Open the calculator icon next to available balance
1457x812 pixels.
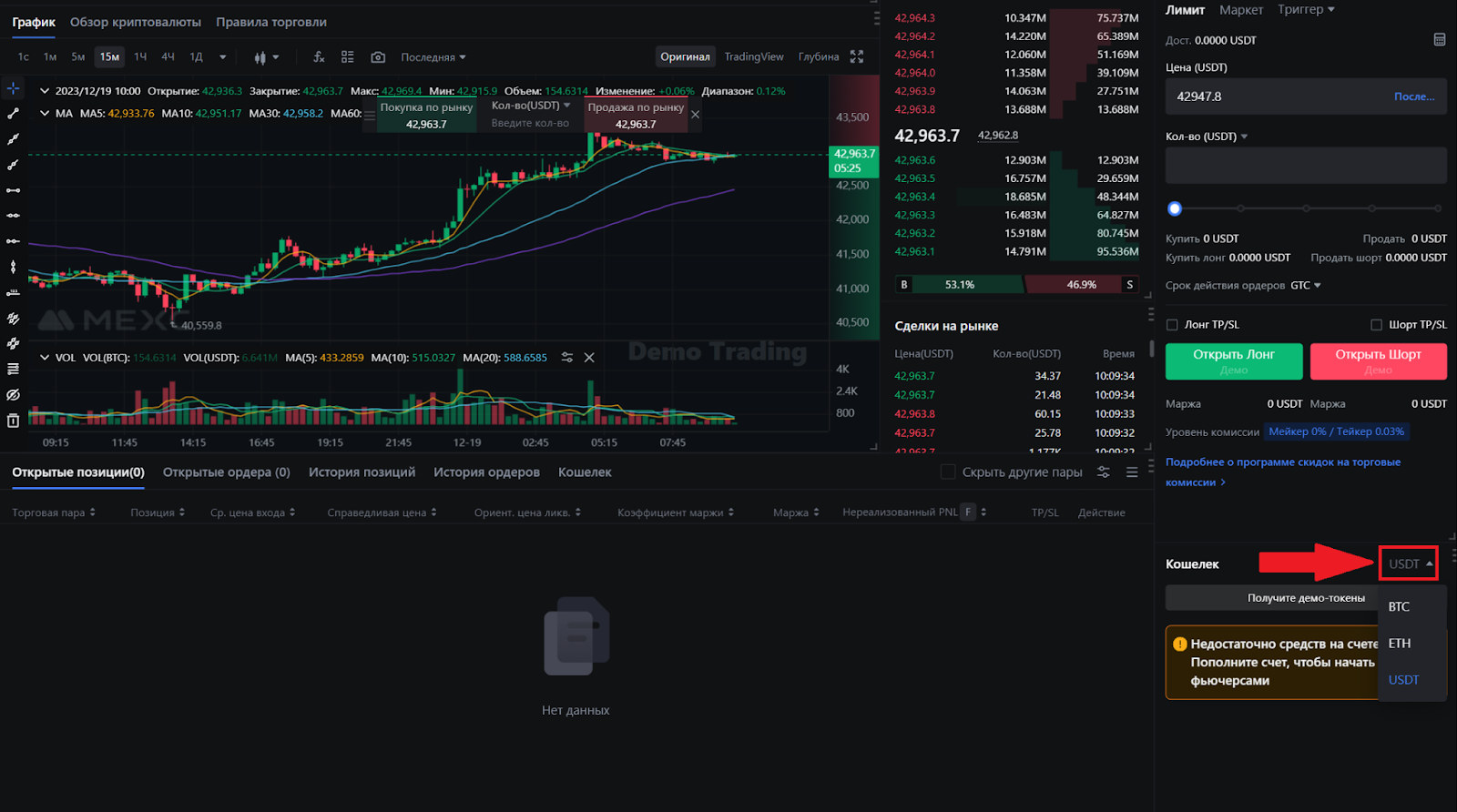point(1440,39)
